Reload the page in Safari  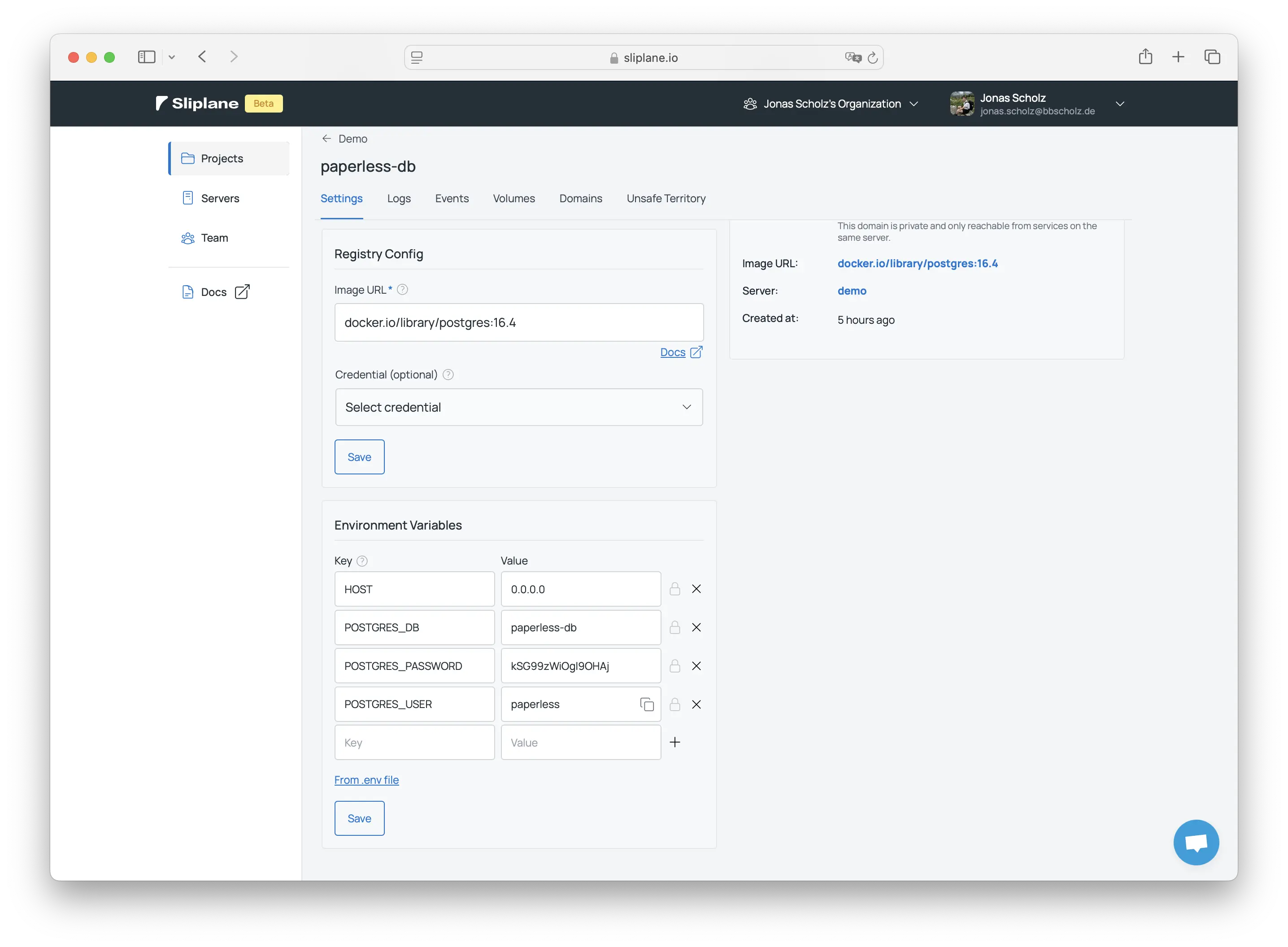872,57
